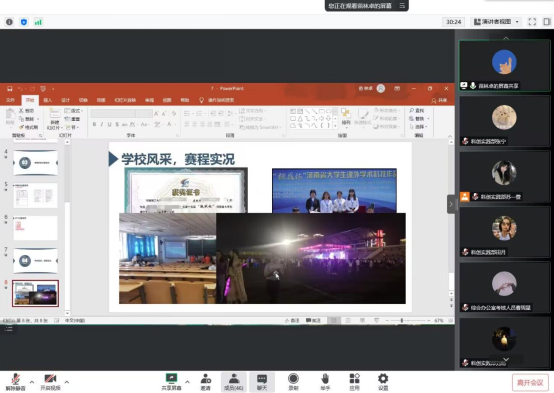Turn on the video camera
The height and width of the screenshot is (393, 554).
(50, 382)
